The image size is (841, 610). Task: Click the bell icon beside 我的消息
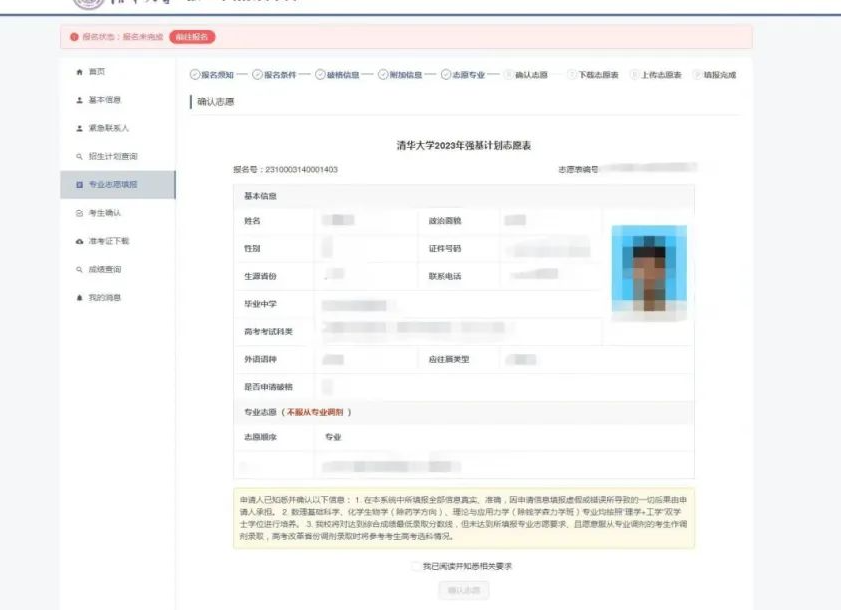(79, 298)
